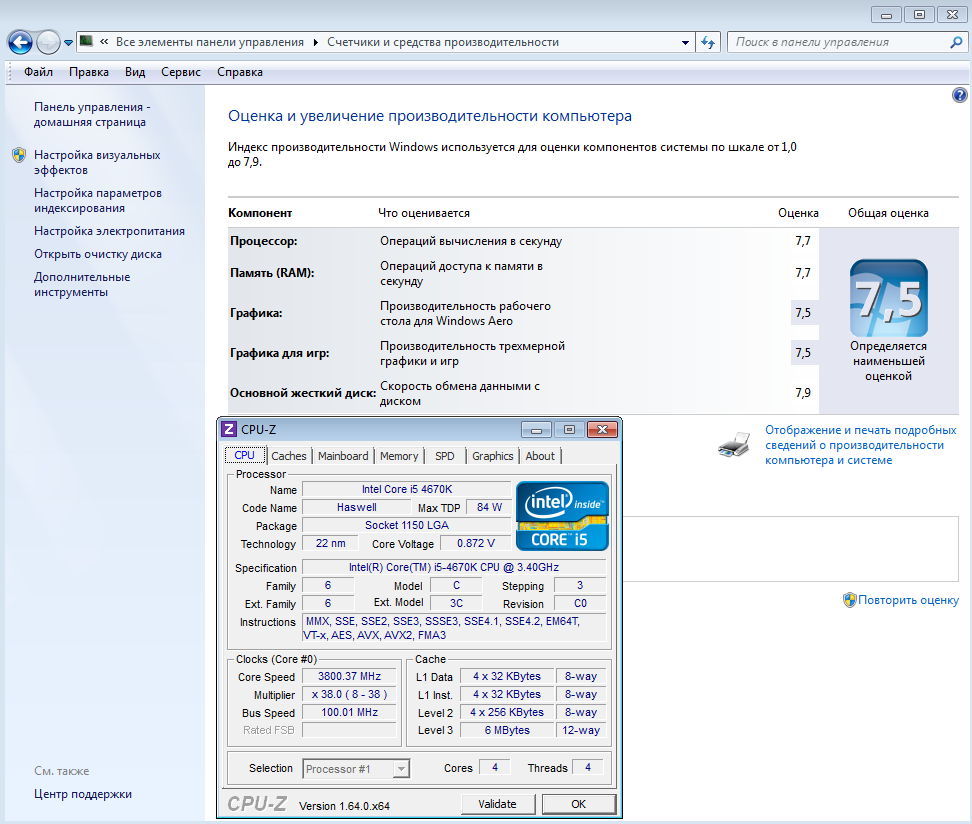Switch to the Mainboard tab
This screenshot has width=972, height=824.
343,456
